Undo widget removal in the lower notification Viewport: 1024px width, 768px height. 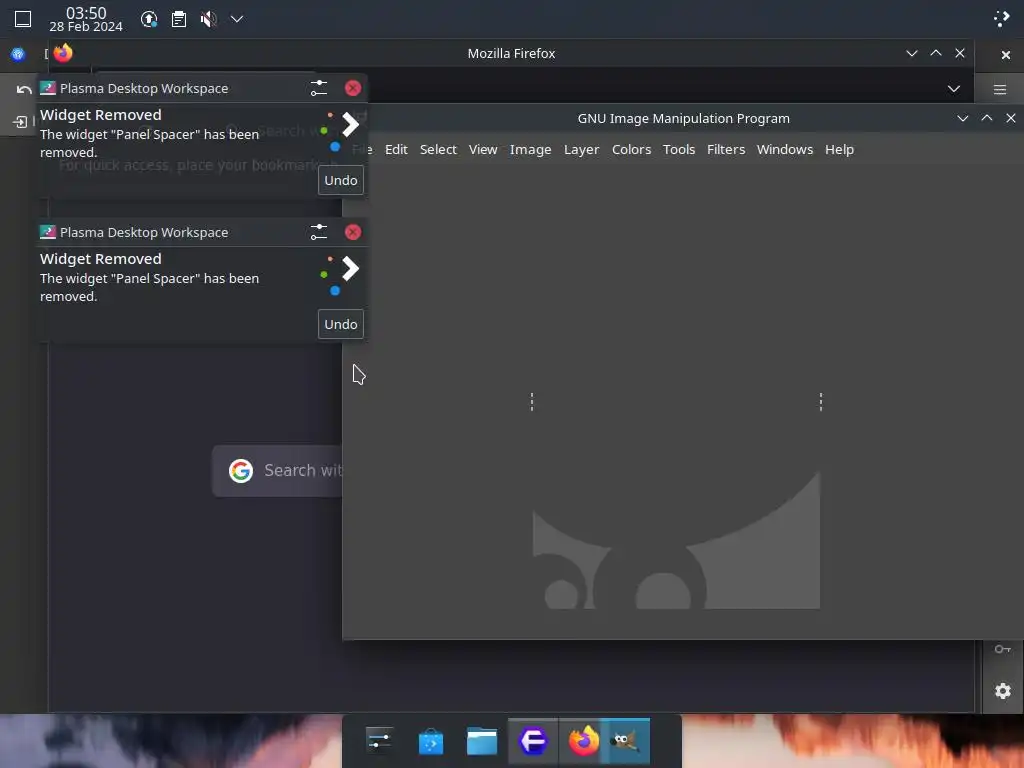(340, 325)
